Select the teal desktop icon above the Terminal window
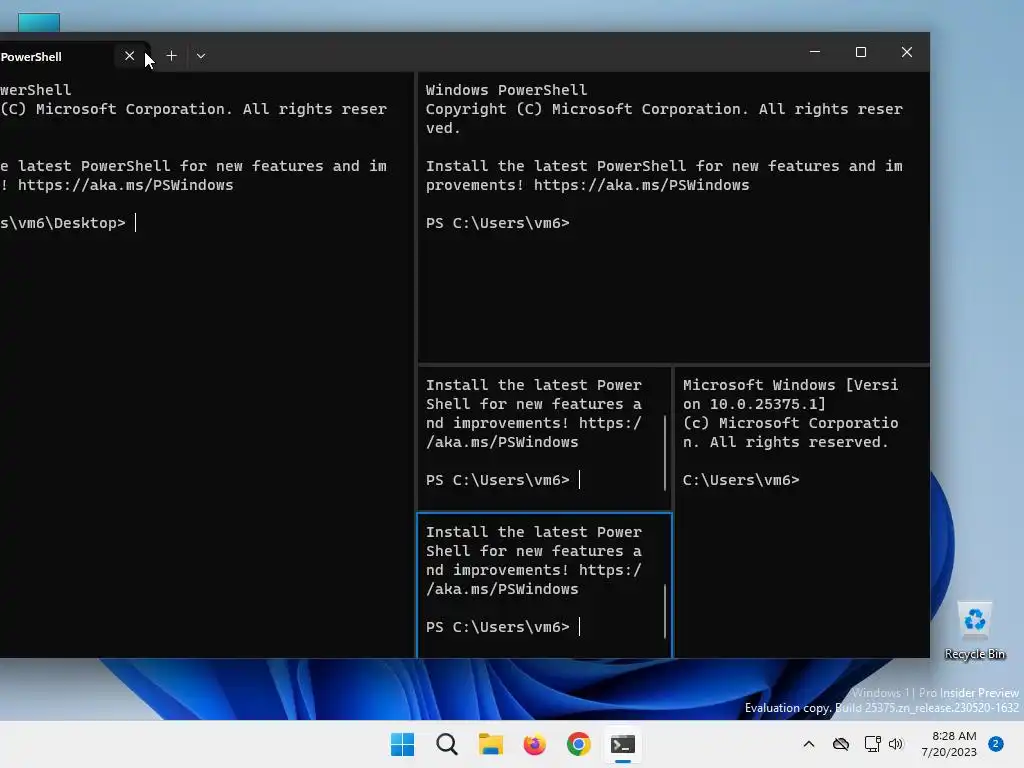 [39, 22]
